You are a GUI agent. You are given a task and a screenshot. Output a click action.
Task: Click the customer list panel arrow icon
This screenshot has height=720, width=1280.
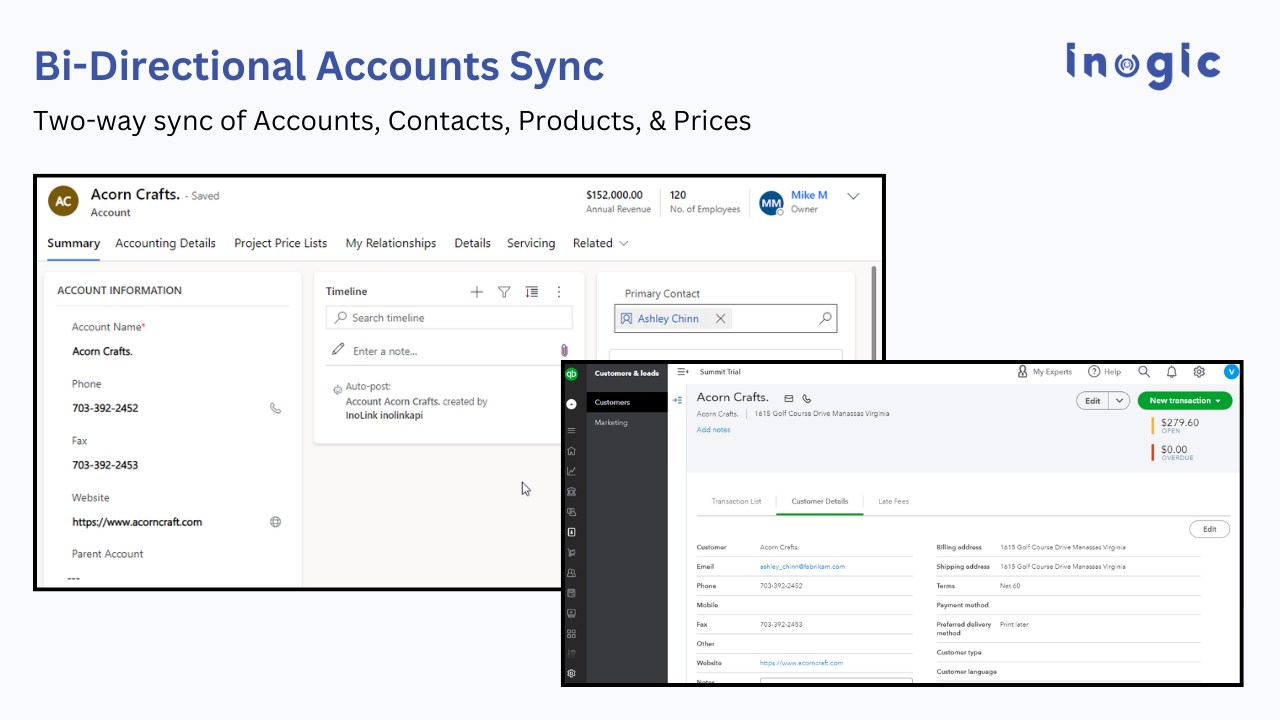point(677,400)
